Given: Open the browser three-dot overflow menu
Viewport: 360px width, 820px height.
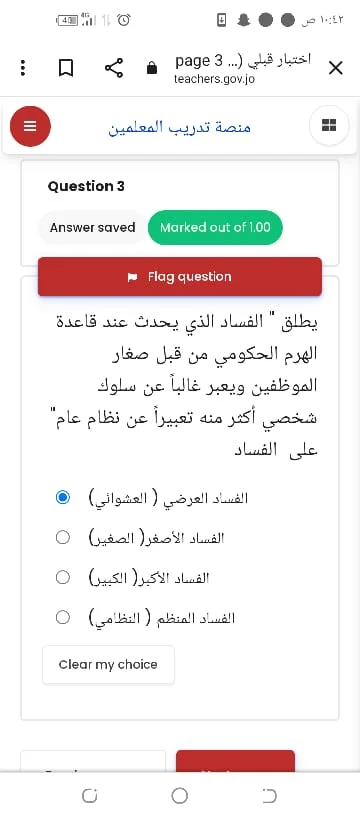Looking at the screenshot, I should click(23, 69).
